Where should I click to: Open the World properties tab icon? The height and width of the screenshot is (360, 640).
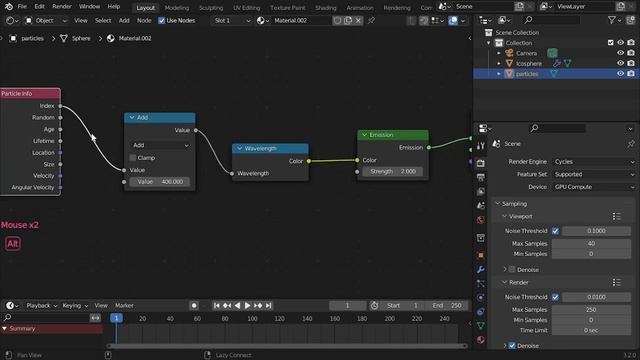tap(480, 220)
